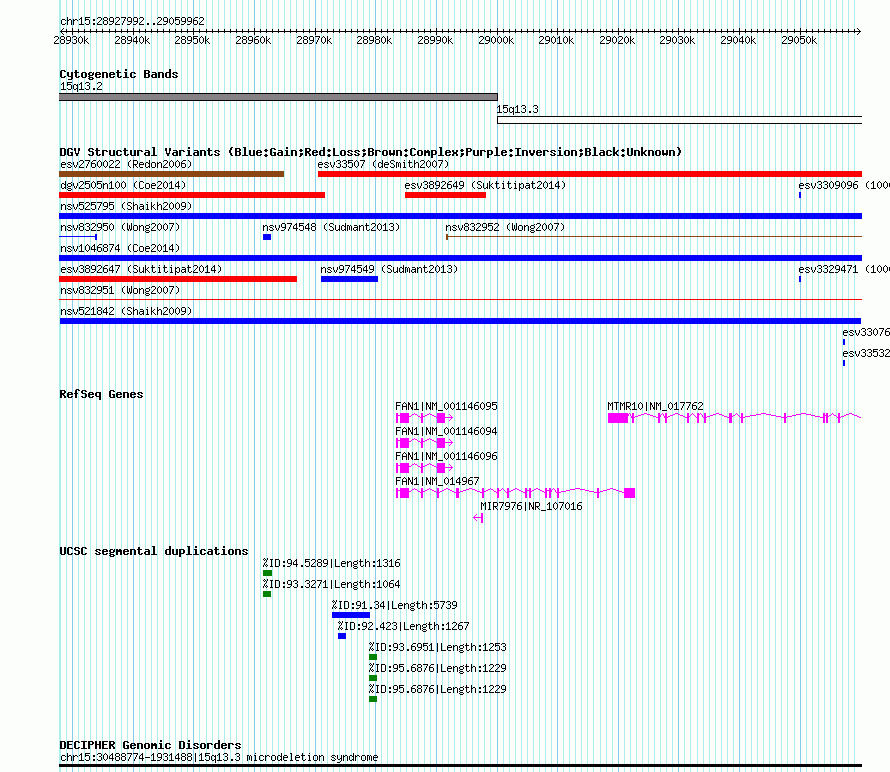Click the label chr15:30488774-1931488|15q13.3 microdeletion syndrome

[219, 757]
